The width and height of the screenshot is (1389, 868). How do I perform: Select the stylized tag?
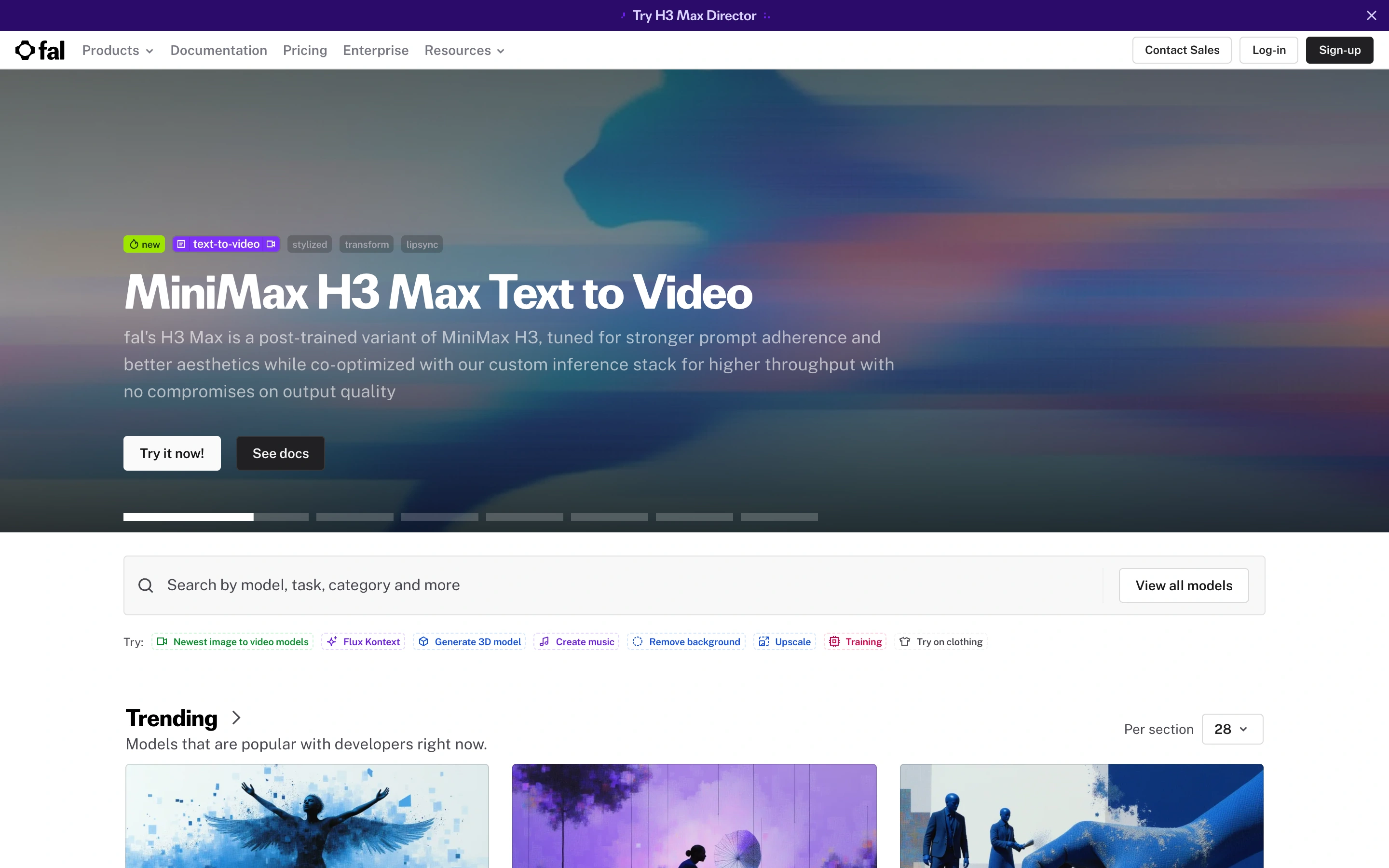coord(309,244)
